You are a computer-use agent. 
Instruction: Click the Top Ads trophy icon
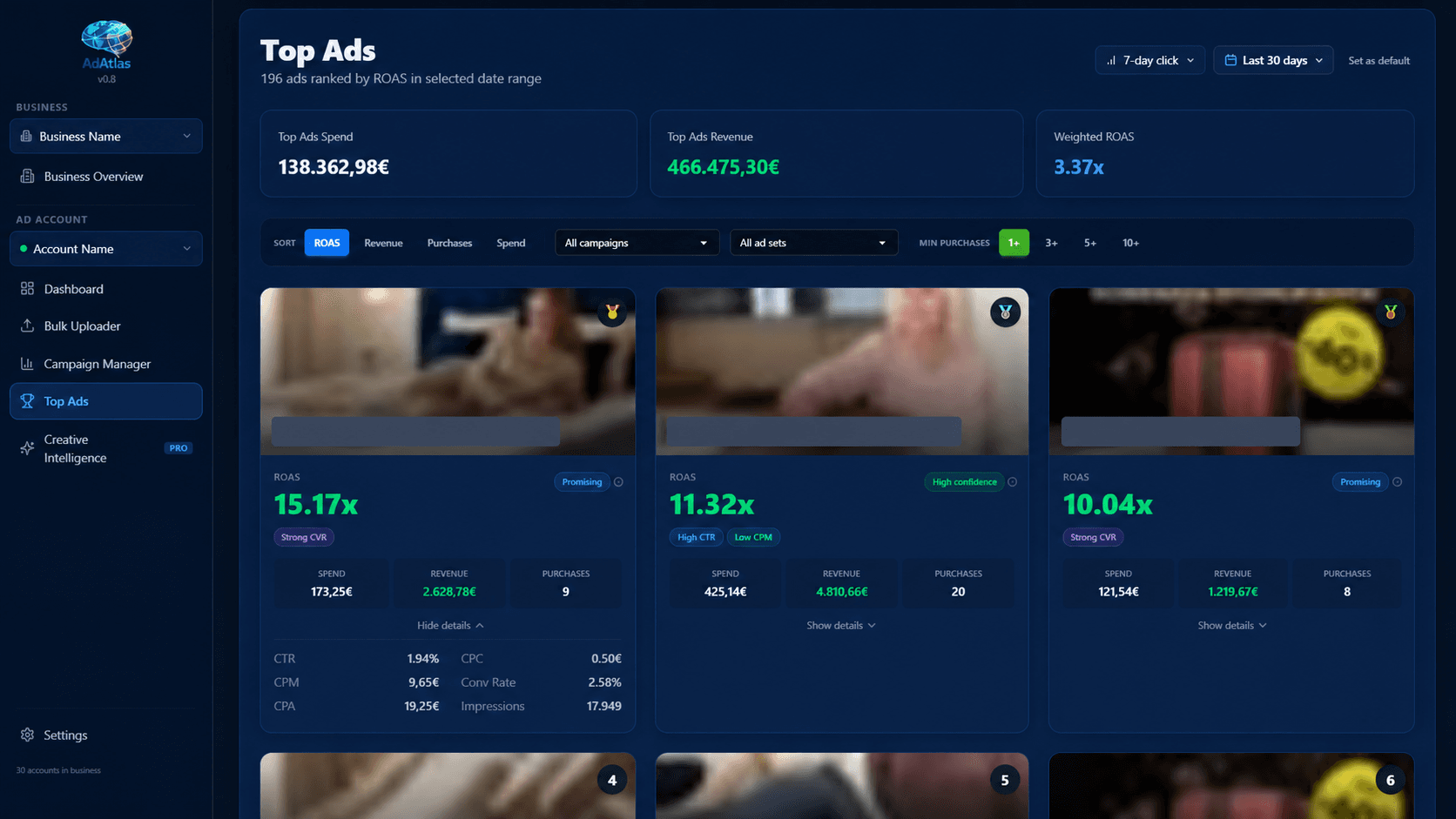point(27,401)
